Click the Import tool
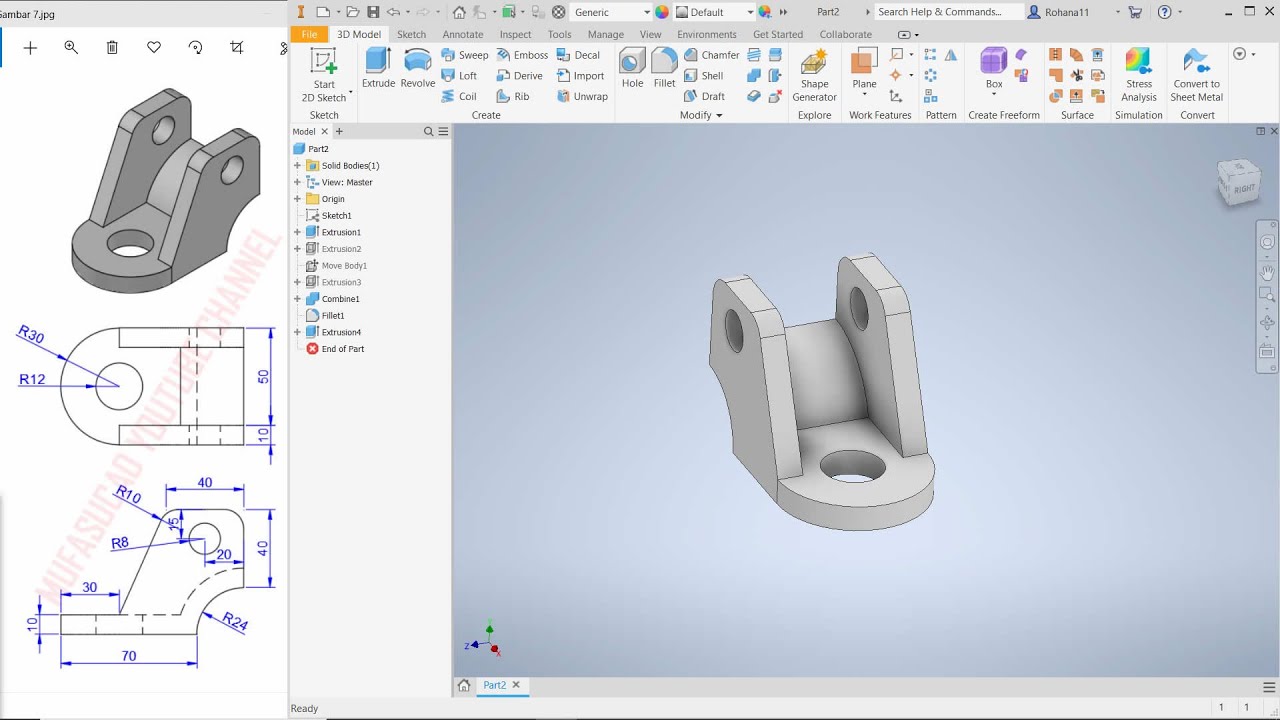The height and width of the screenshot is (720, 1280). [580, 76]
